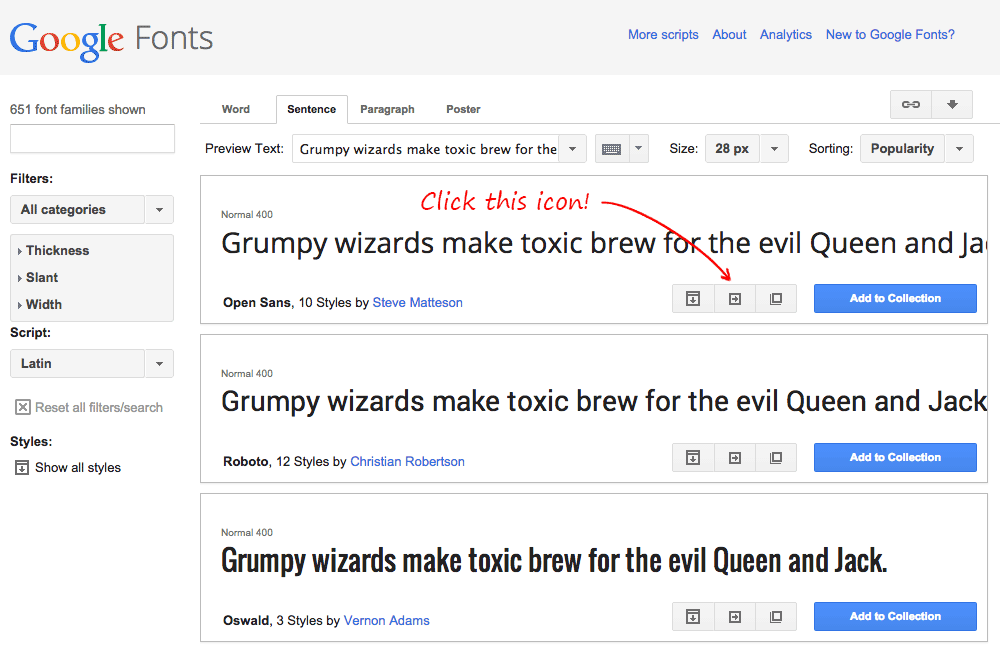Click the Oswald font name

pyautogui.click(x=246, y=620)
